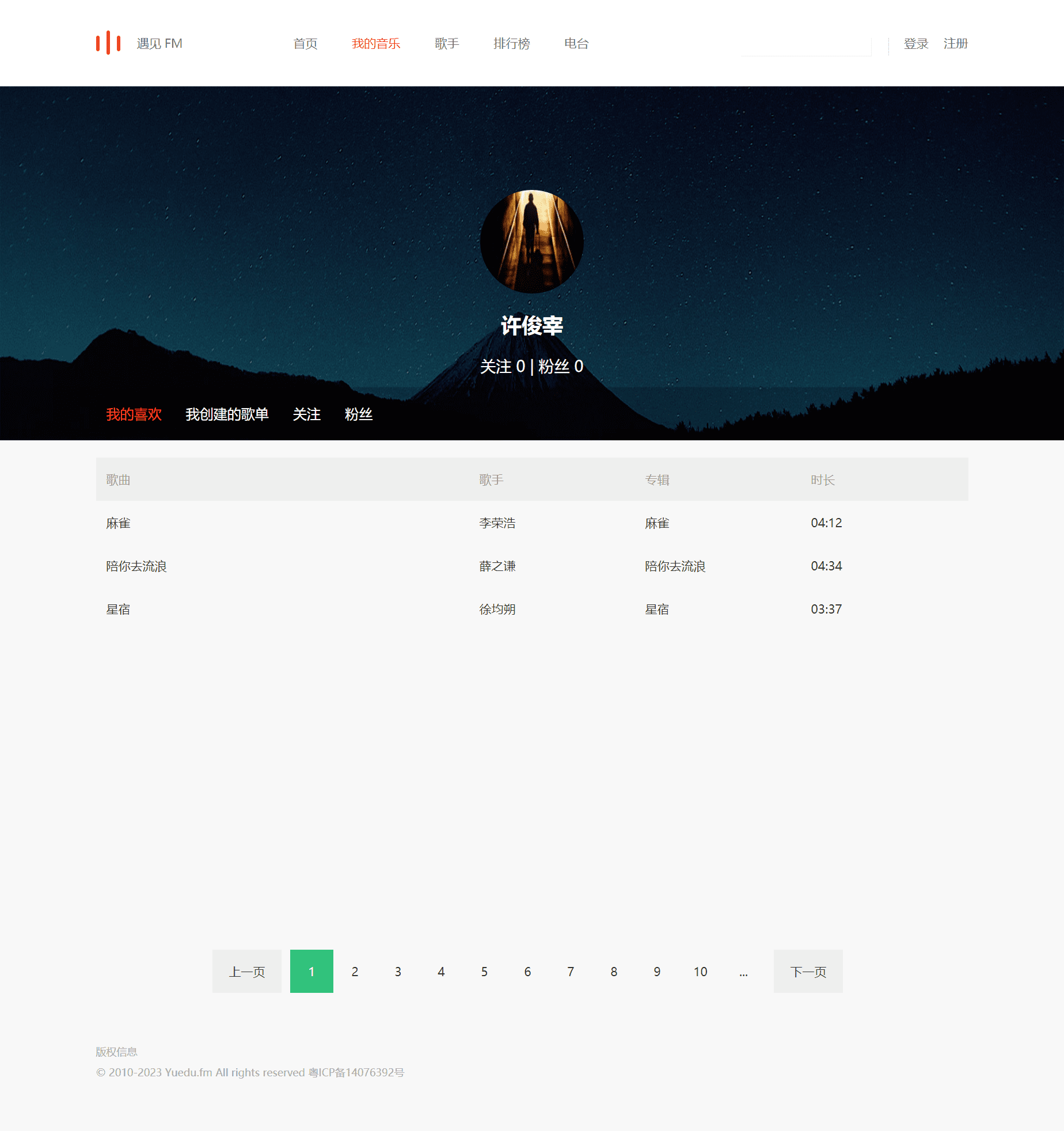Click 上一页 pagination button
Image resolution: width=1064 pixels, height=1131 pixels.
pyautogui.click(x=247, y=972)
